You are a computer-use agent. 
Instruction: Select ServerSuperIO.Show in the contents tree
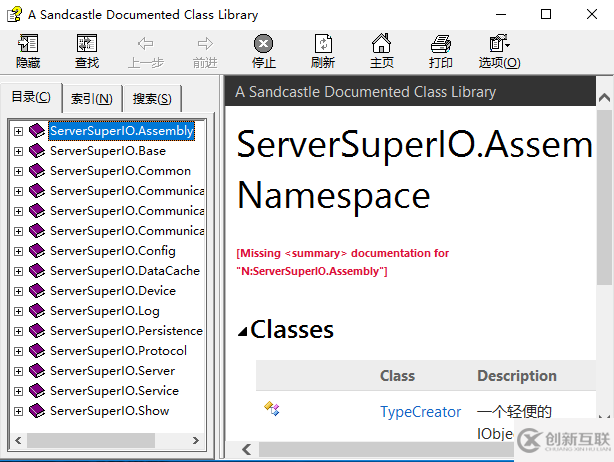[x=110, y=411]
